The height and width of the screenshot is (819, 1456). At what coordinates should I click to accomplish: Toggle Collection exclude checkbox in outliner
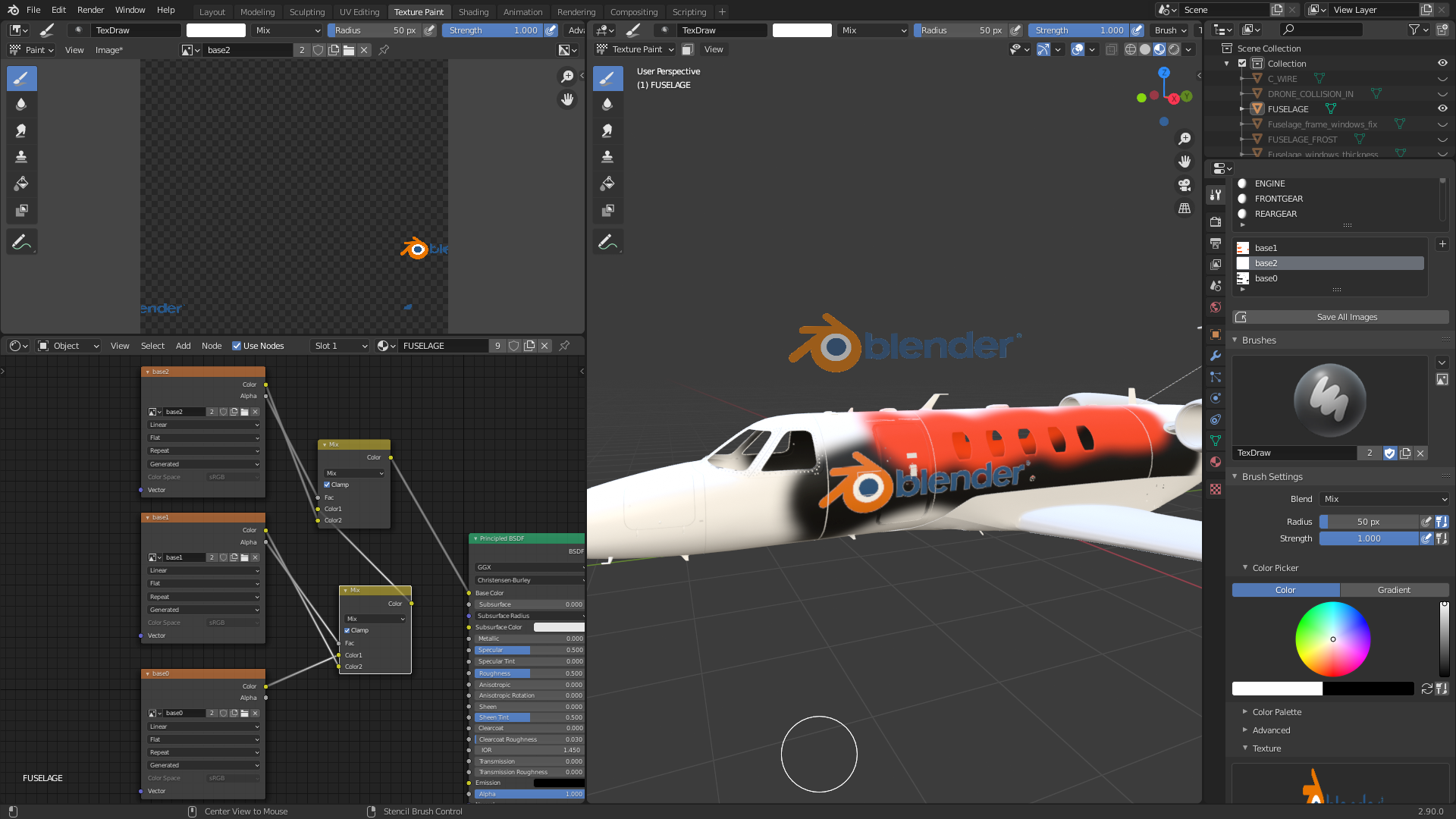point(1242,63)
